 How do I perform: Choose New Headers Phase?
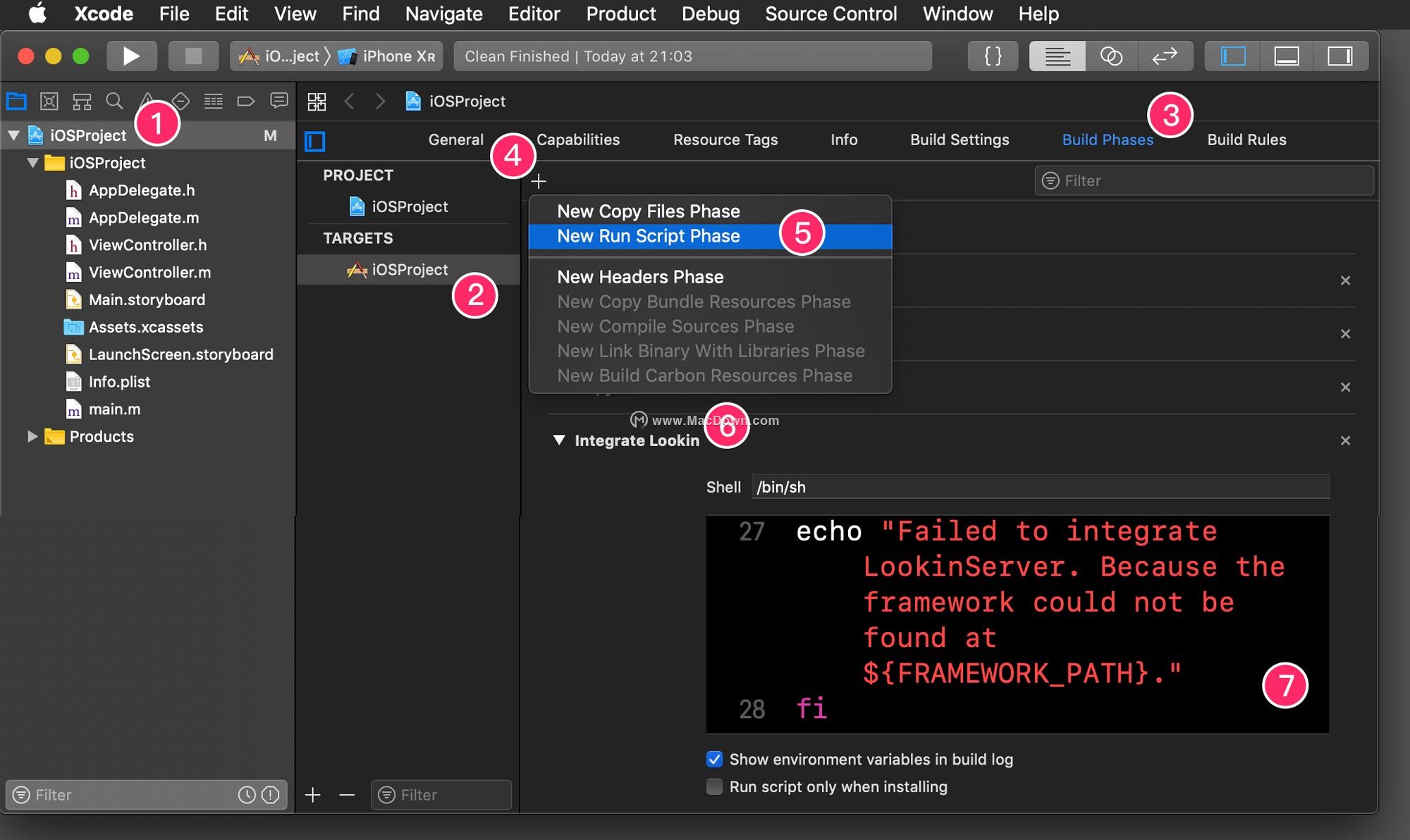(710, 277)
